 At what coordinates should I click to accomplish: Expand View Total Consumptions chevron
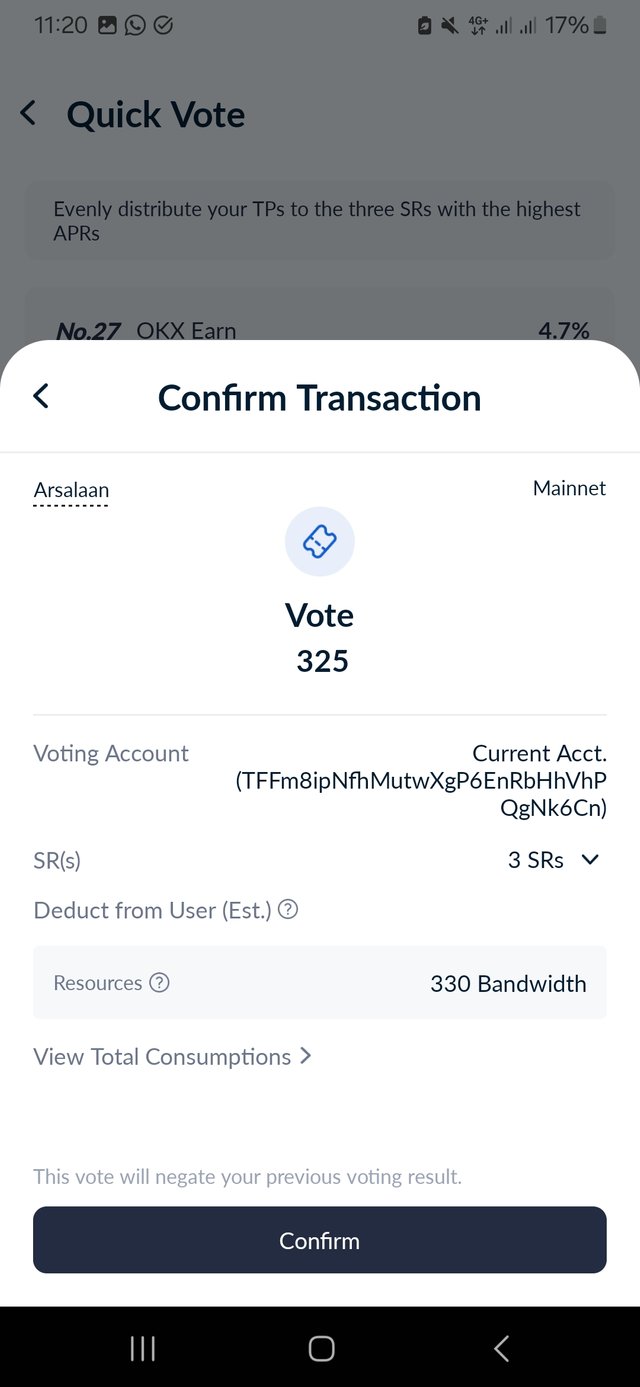(x=305, y=1056)
